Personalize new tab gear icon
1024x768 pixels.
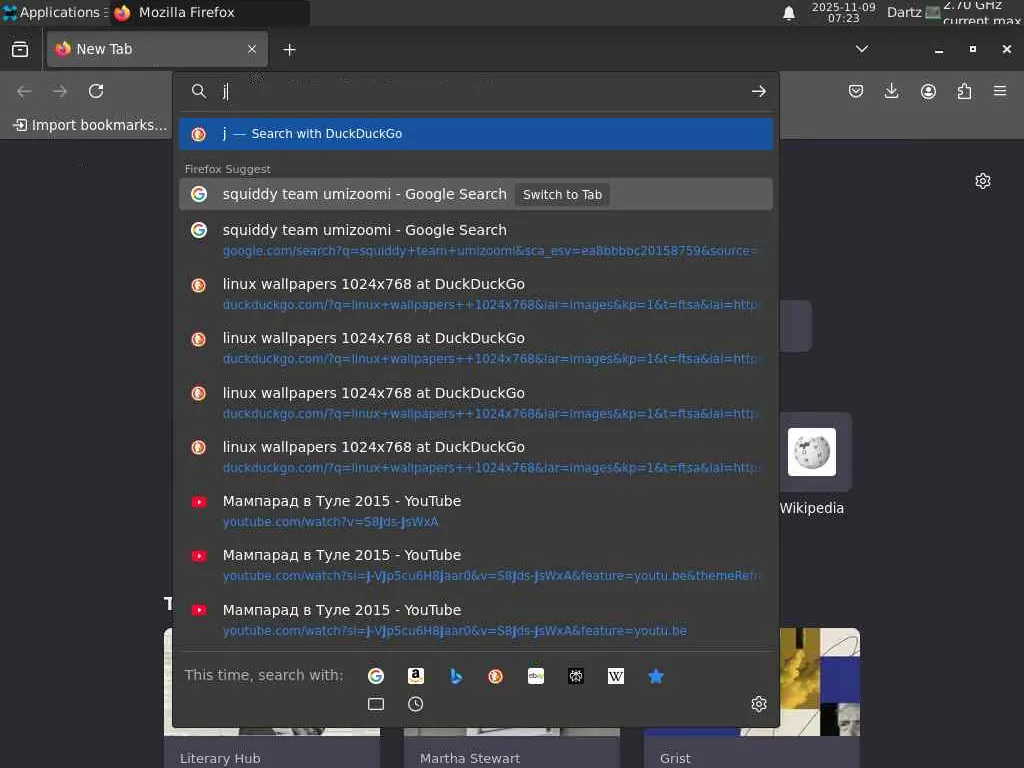tap(983, 181)
